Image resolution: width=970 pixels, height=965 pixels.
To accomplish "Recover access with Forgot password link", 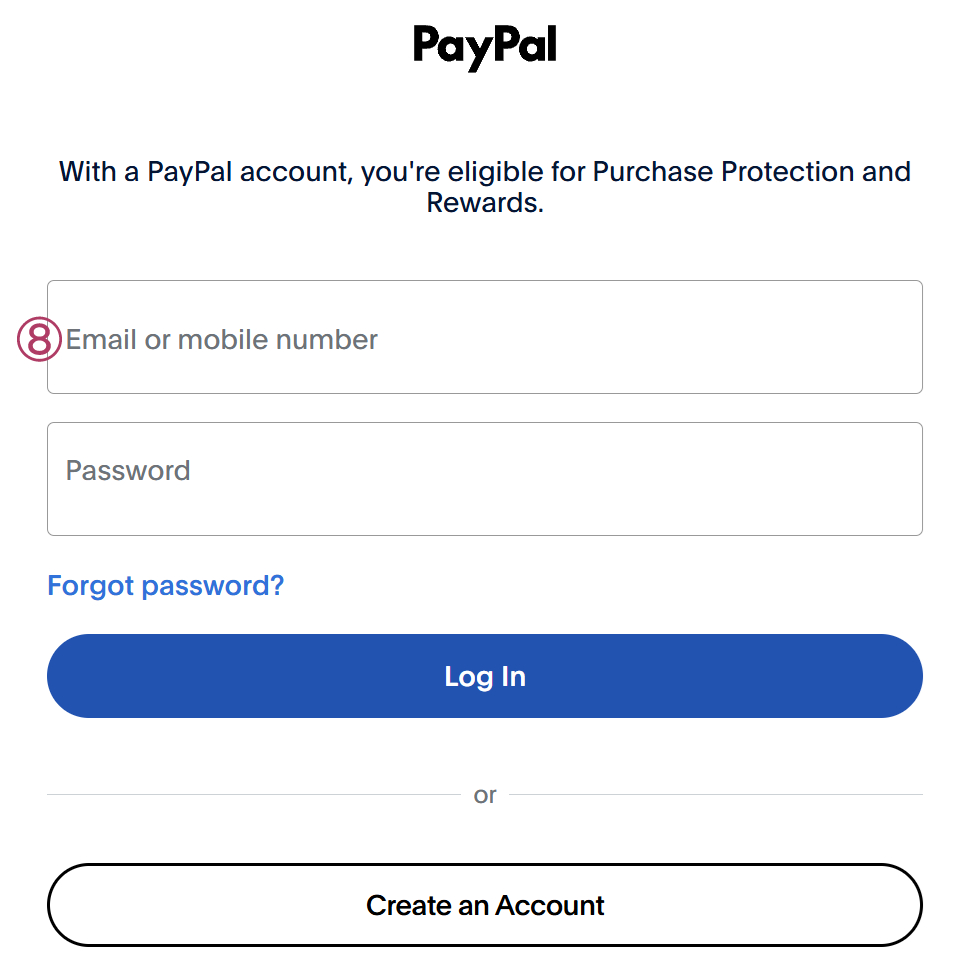I will pos(166,586).
